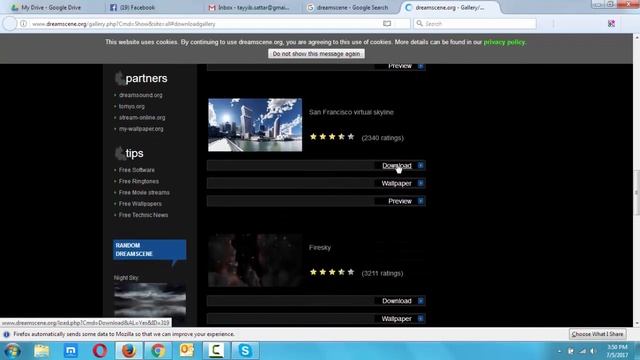Click Do not show this message again
The height and width of the screenshot is (360, 640).
tap(316, 53)
